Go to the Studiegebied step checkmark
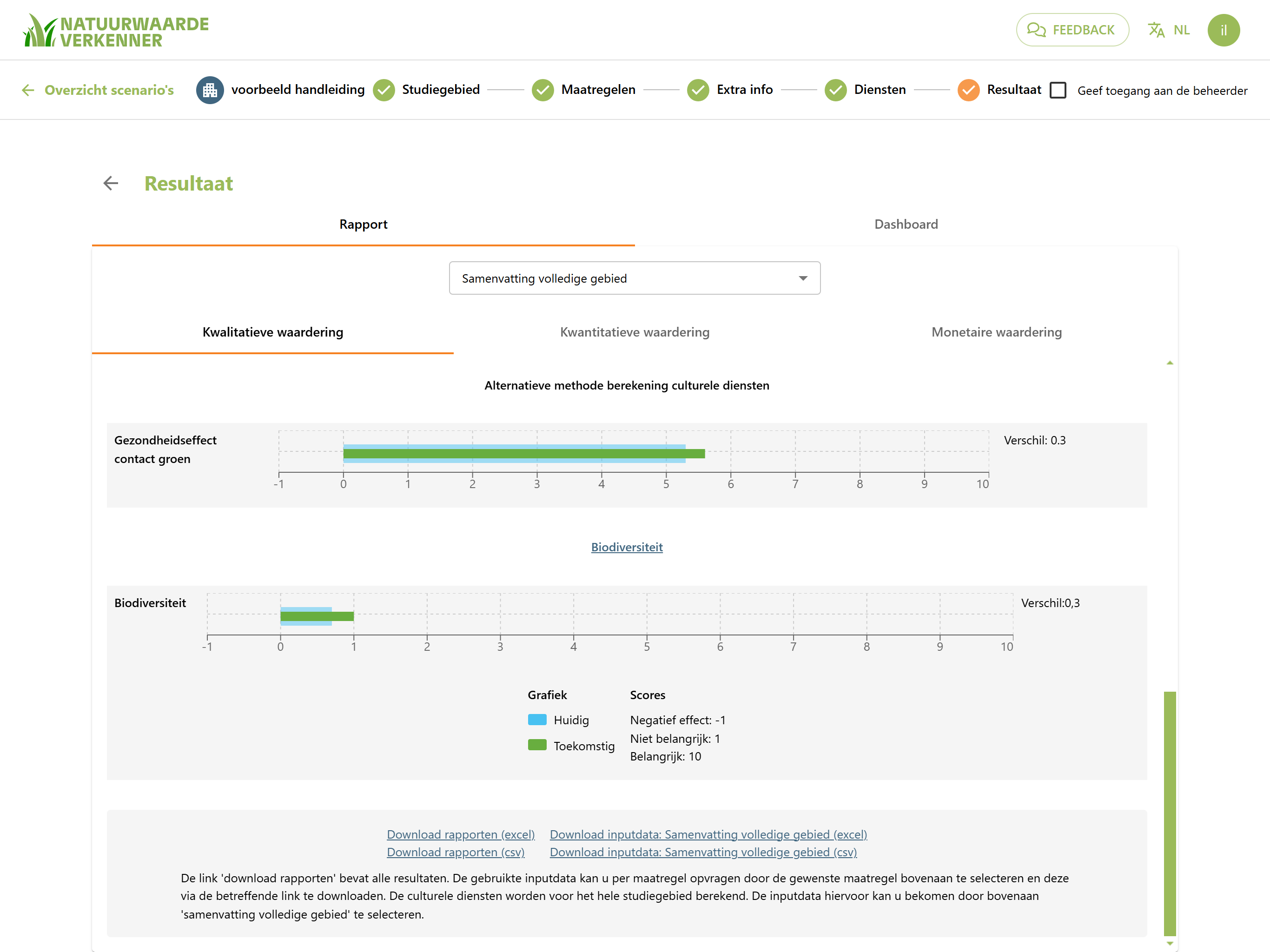This screenshot has height=952, width=1270. [384, 90]
